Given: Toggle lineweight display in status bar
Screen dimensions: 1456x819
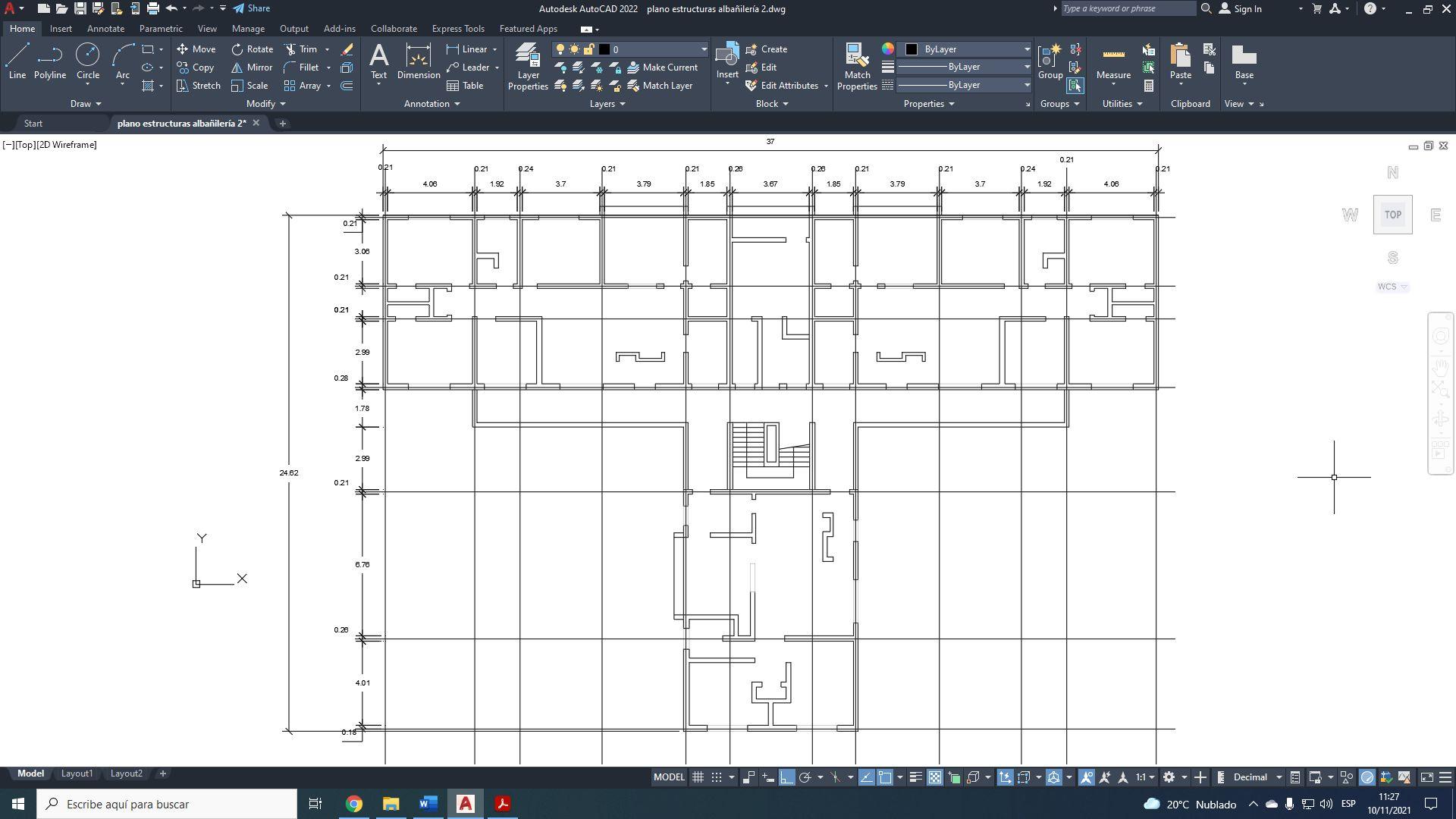Looking at the screenshot, I should pyautogui.click(x=915, y=777).
